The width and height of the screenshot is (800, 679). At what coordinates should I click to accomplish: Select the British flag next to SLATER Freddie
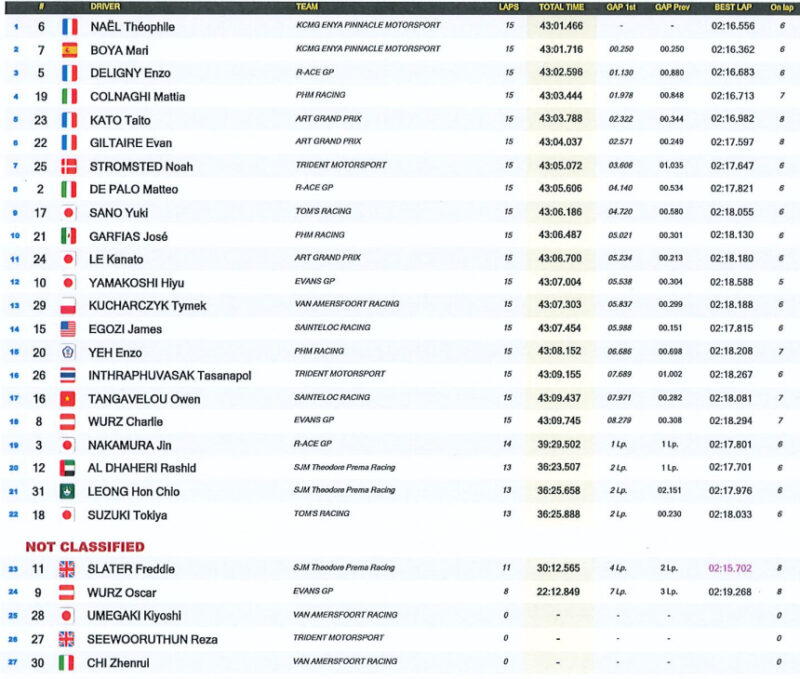(70, 569)
